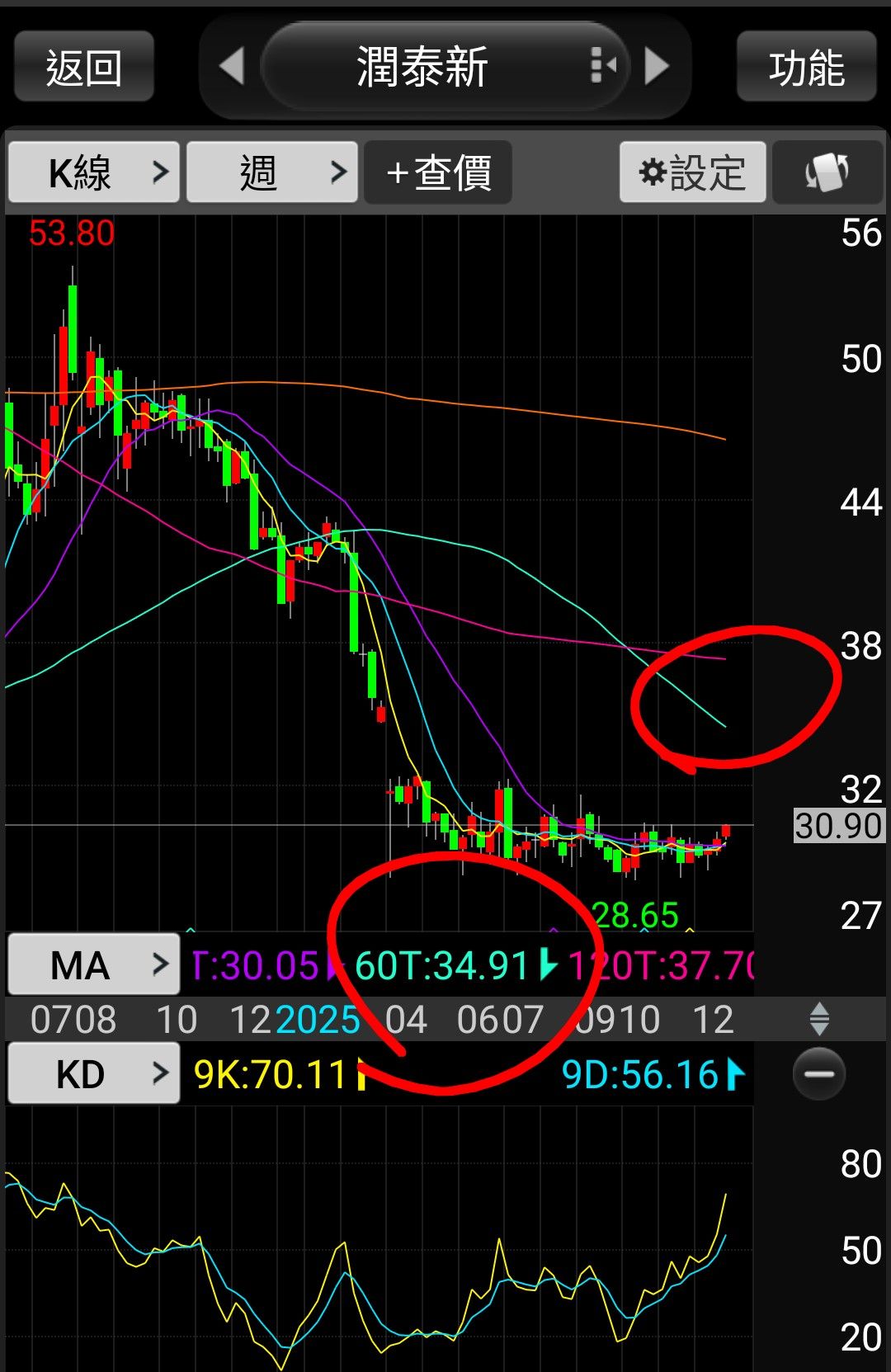Tap the 0607 date marker on time axis
The image size is (891, 1372).
pyautogui.click(x=500, y=1020)
